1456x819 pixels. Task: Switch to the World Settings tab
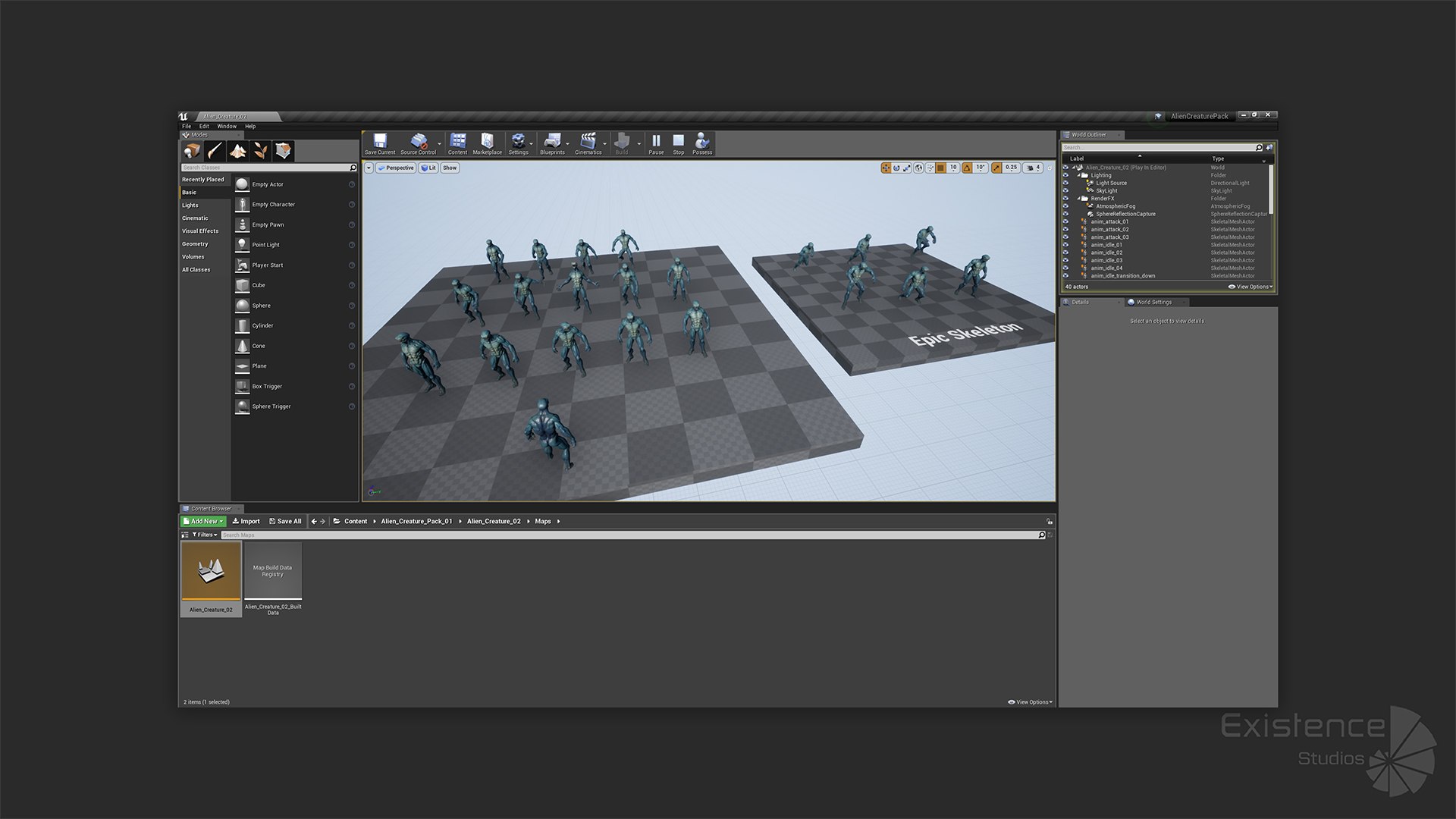[x=1153, y=302]
